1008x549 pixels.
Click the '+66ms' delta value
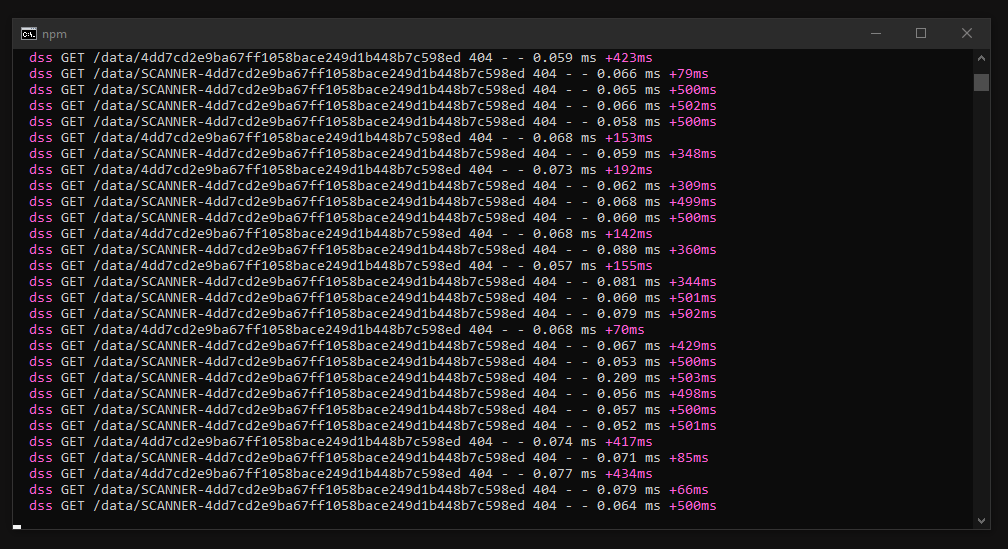(688, 490)
